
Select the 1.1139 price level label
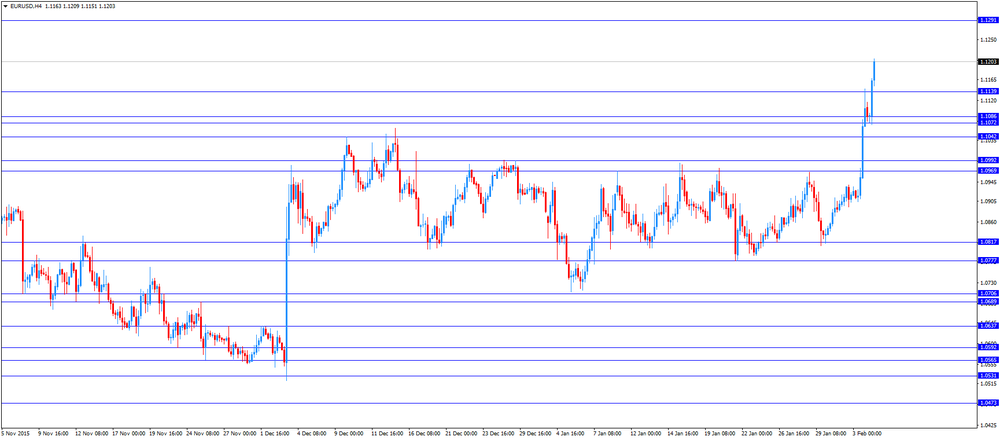point(988,91)
